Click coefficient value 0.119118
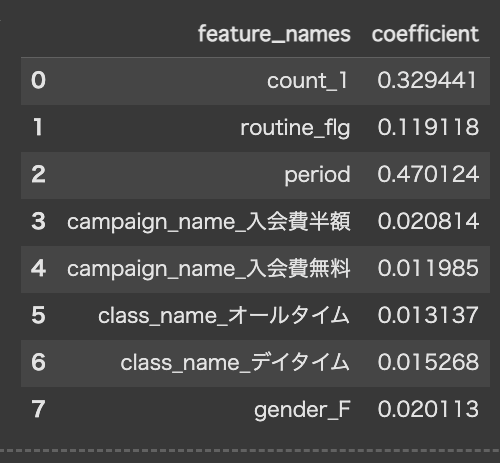500x463 pixels. [428, 127]
